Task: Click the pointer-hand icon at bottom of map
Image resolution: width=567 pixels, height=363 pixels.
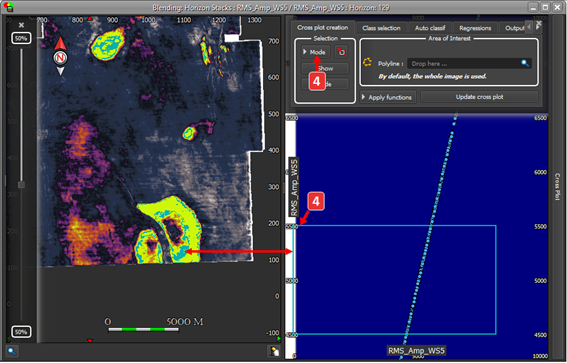Action: click(x=274, y=351)
